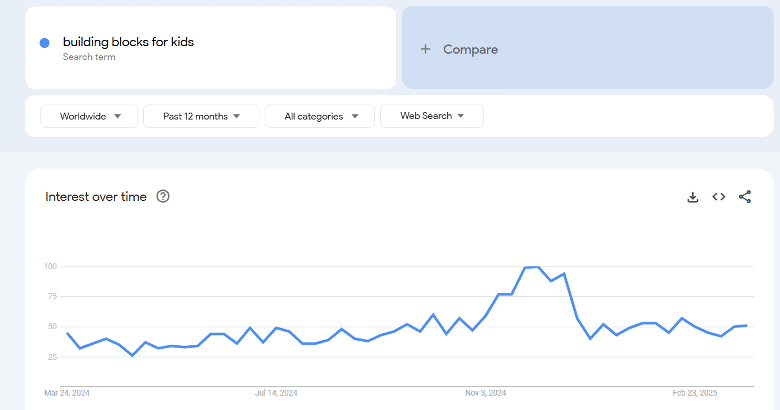Click the blue dot for search term

(x=44, y=43)
